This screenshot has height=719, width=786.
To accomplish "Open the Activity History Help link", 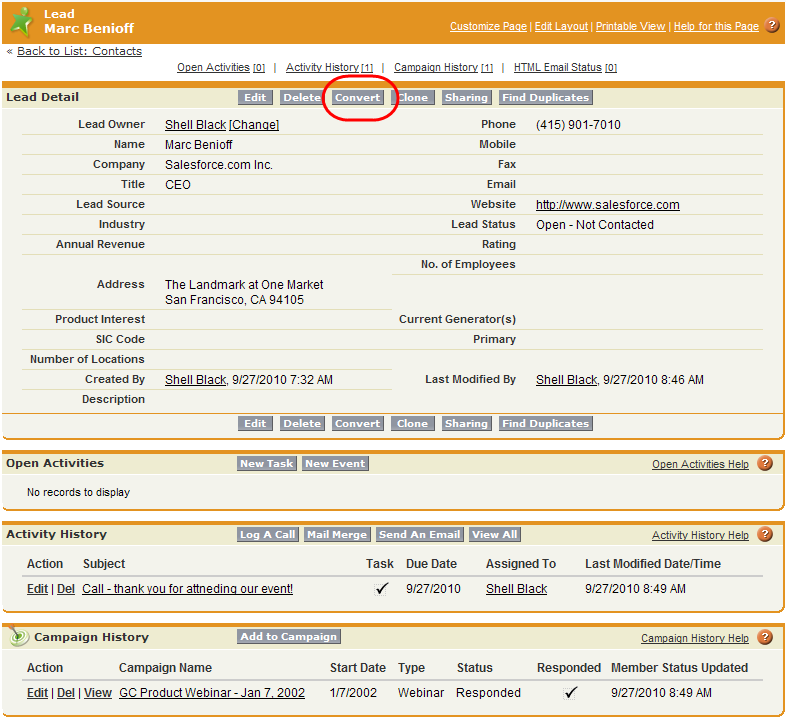I will [700, 535].
